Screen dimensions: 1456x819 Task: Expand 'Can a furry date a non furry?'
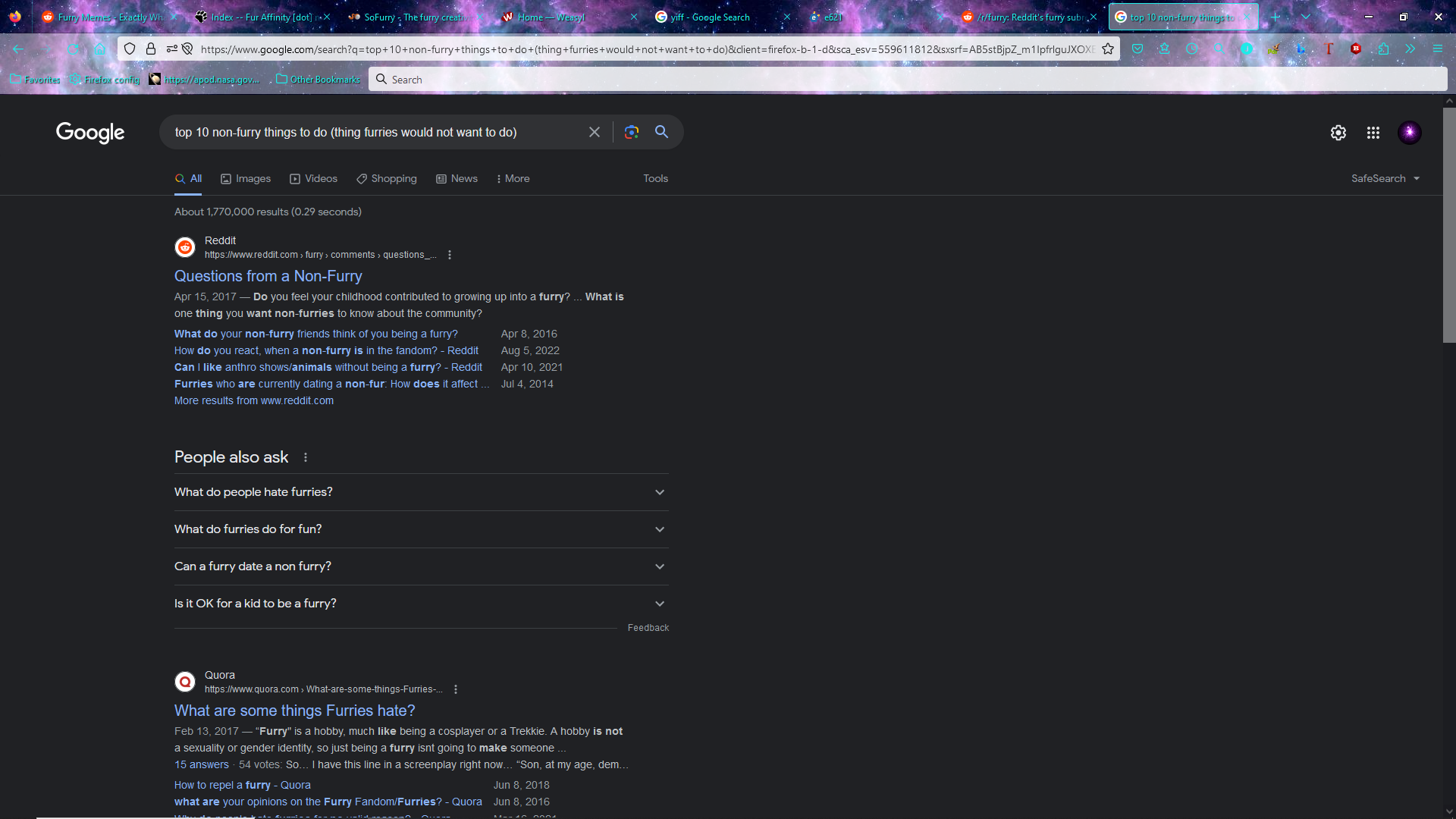point(422,566)
